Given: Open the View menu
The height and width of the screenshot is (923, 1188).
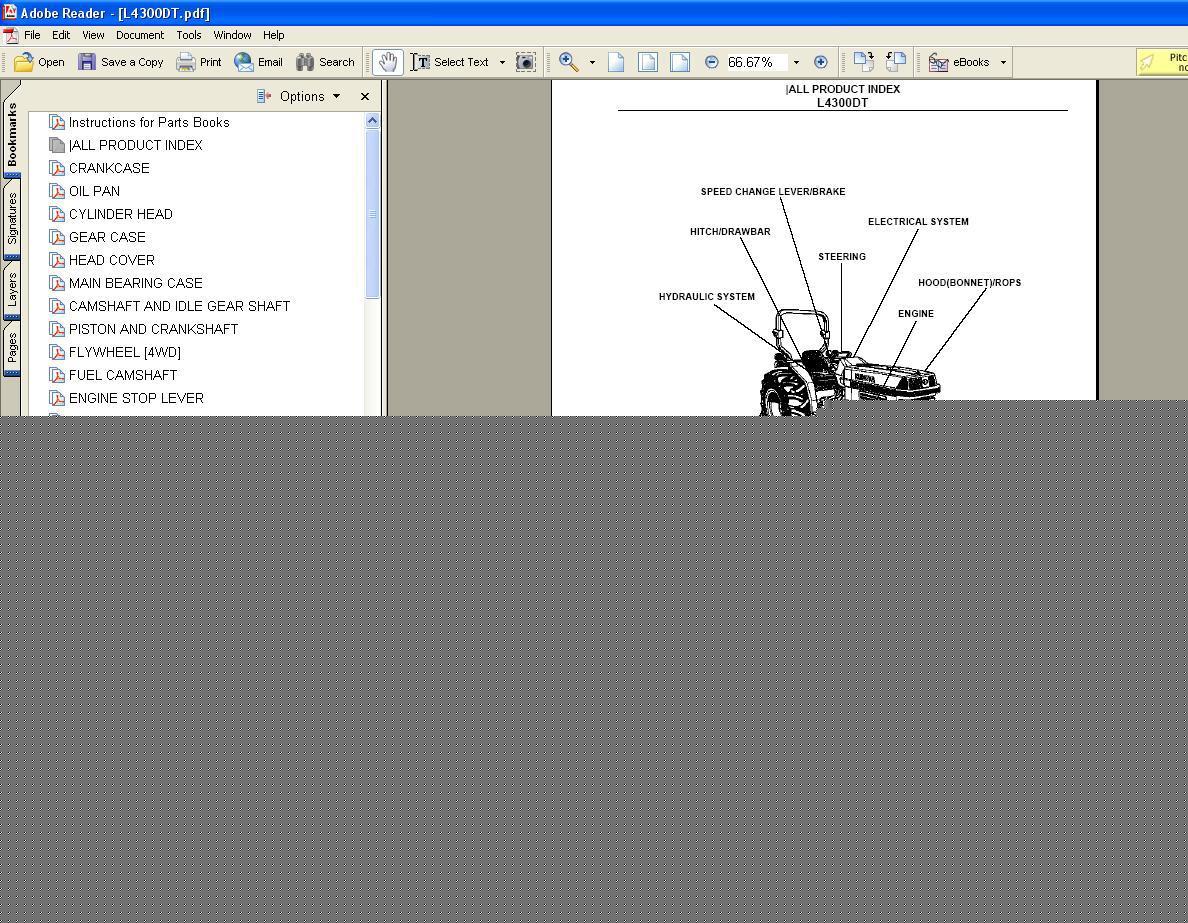Looking at the screenshot, I should click(x=93, y=35).
